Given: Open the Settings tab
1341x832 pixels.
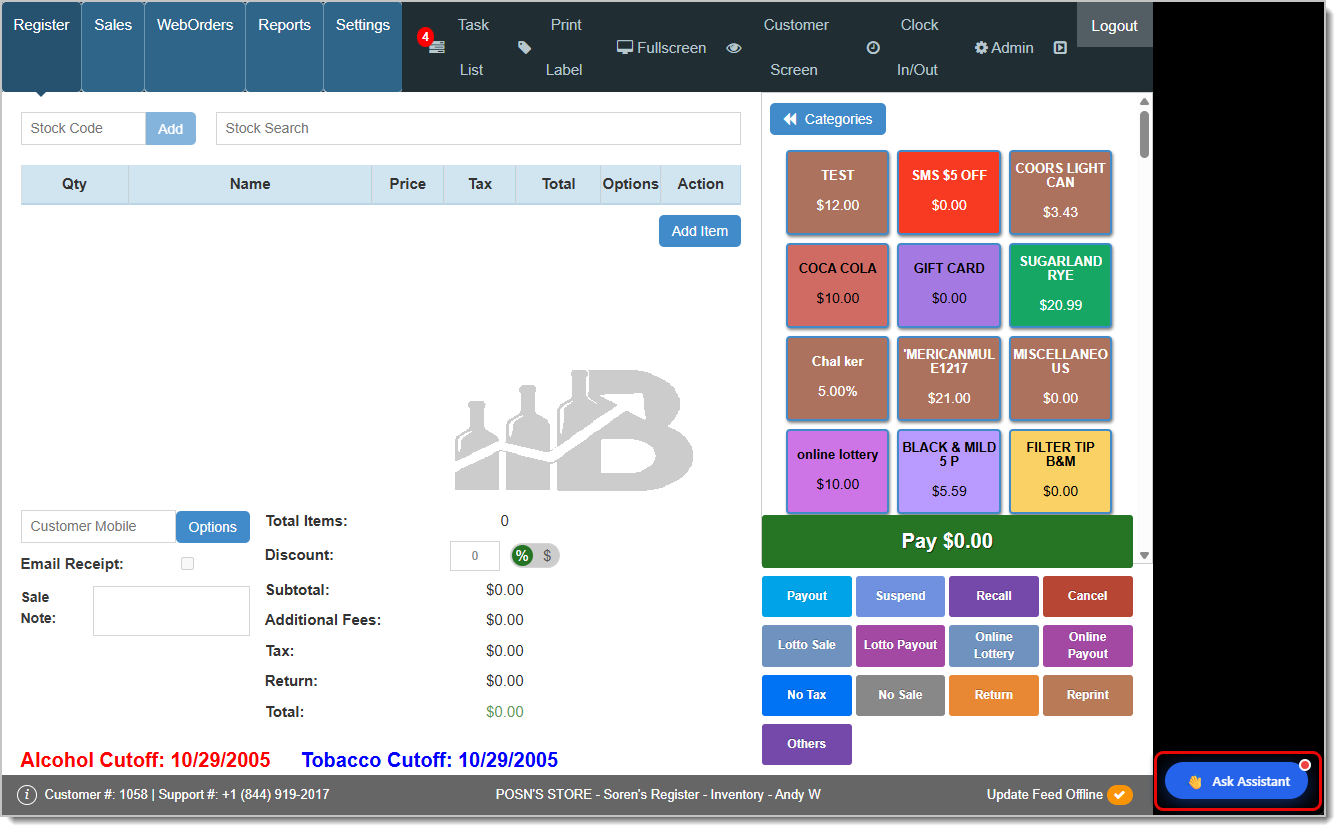Looking at the screenshot, I should (363, 46).
